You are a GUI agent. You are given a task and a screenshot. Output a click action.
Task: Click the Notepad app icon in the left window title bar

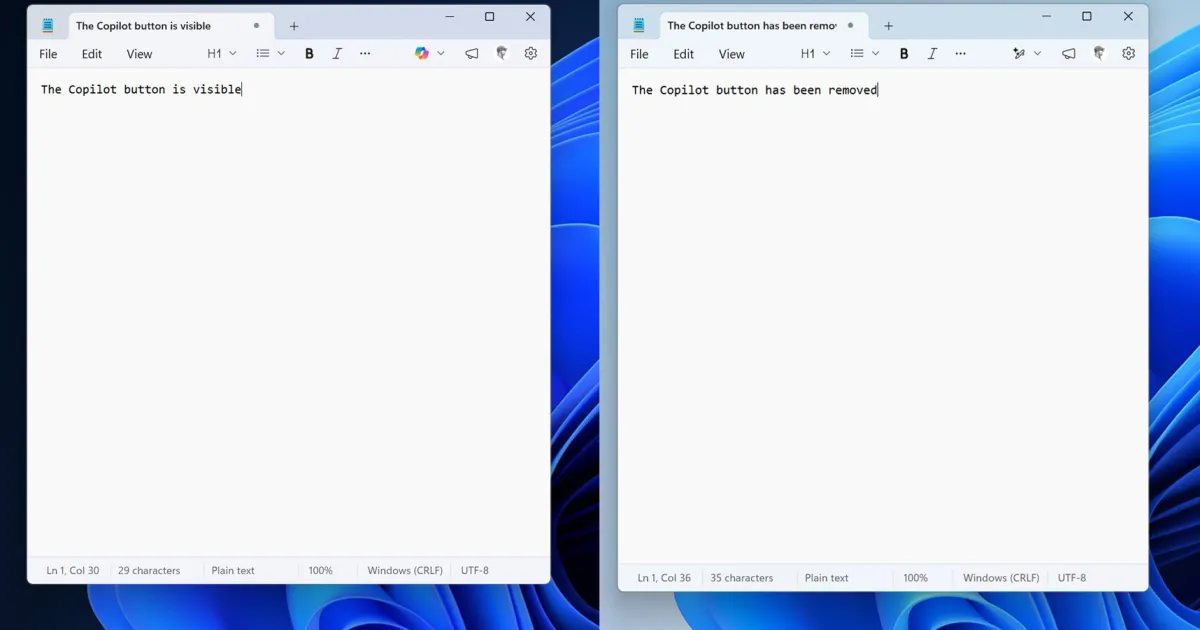click(x=47, y=26)
